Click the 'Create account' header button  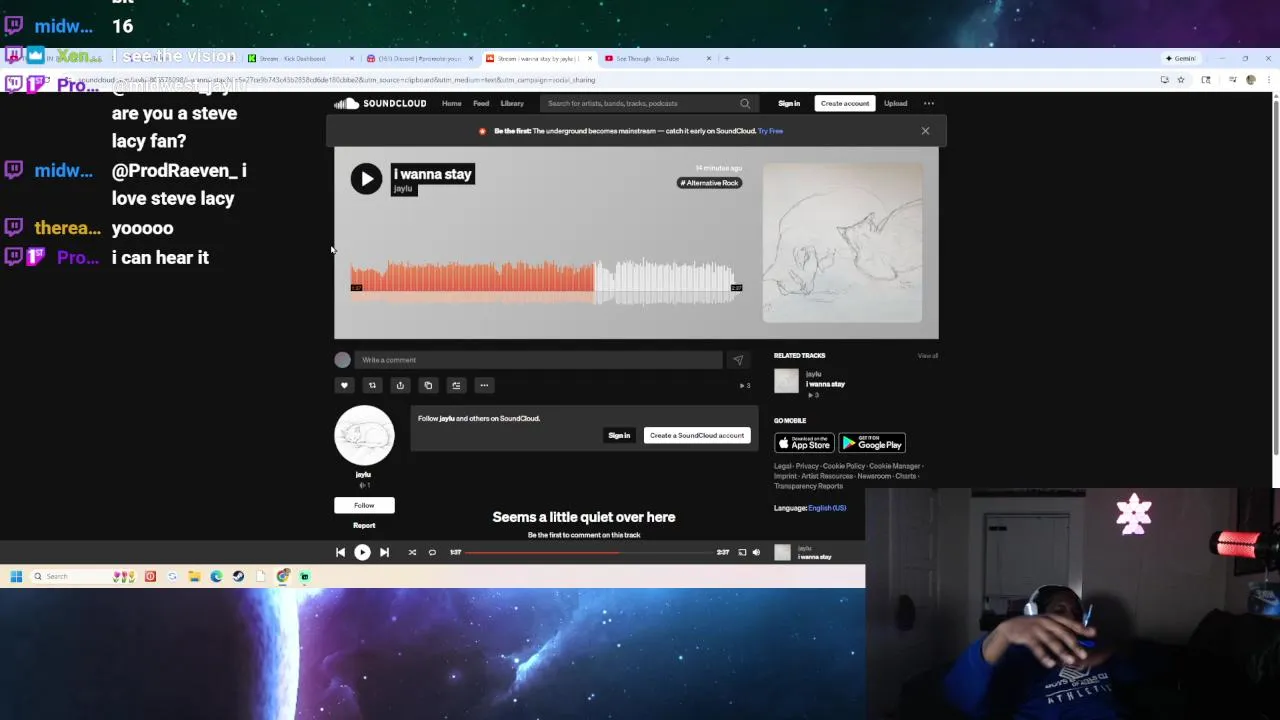point(845,103)
